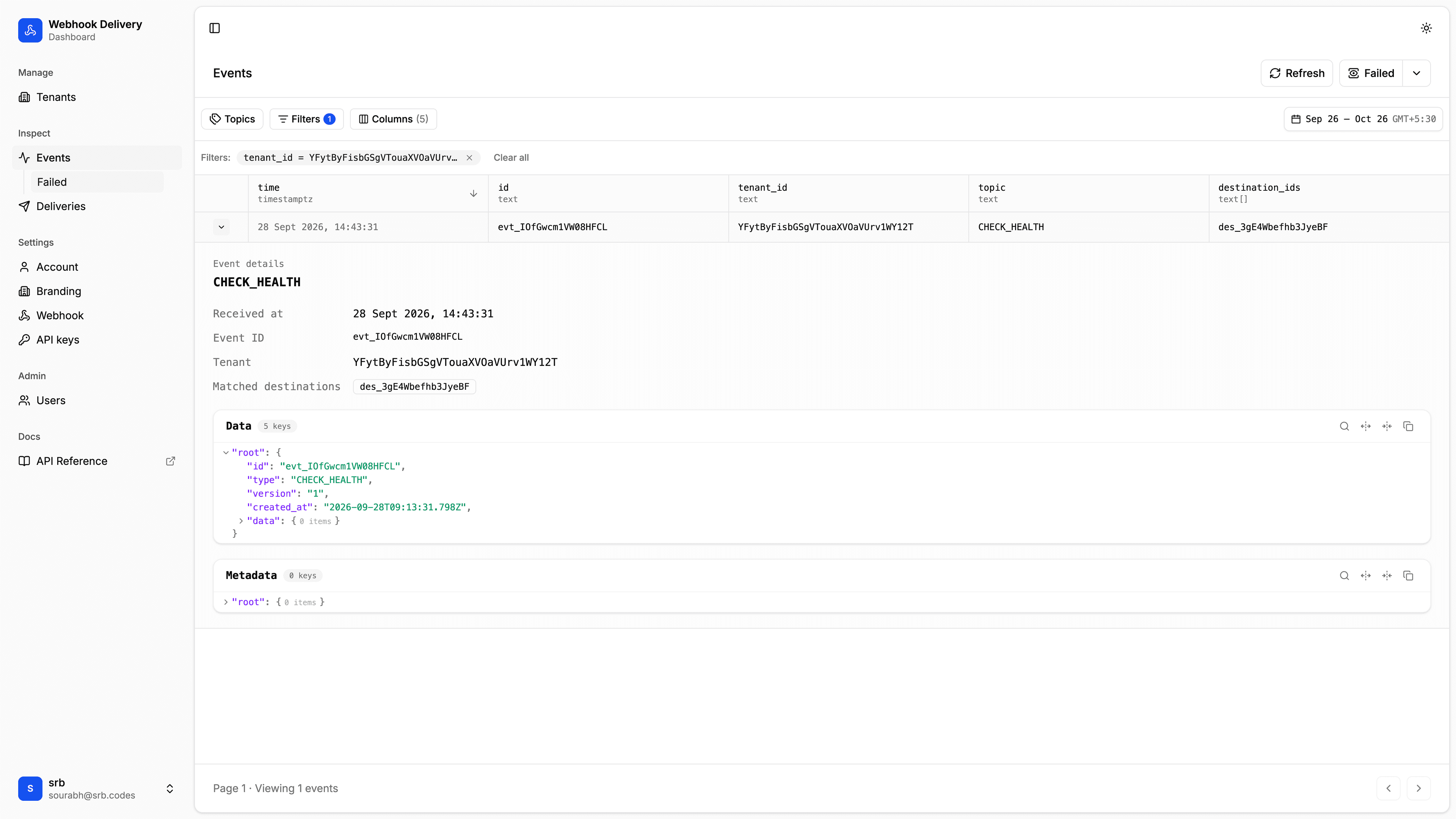
Task: Select Events in the sidebar
Action: (97, 158)
